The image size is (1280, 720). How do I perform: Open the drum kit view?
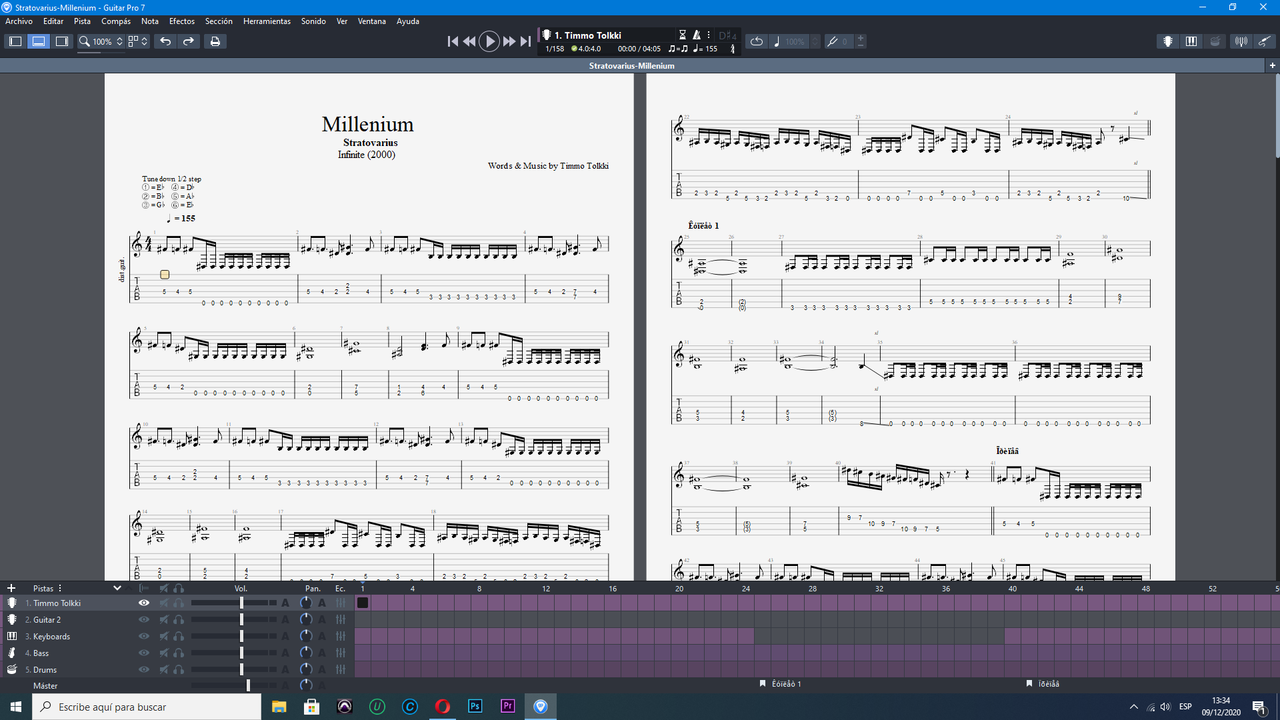(1214, 41)
